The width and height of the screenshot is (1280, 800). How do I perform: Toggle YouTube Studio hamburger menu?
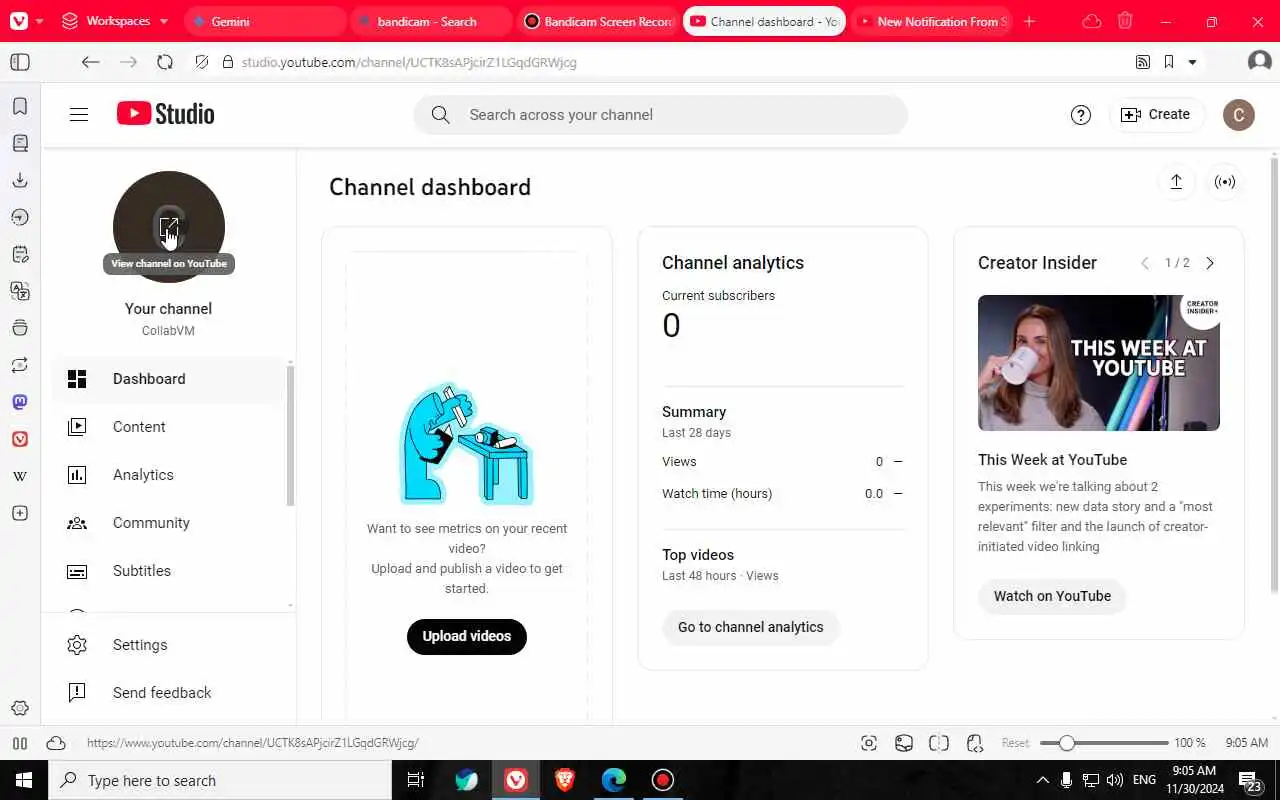(79, 115)
